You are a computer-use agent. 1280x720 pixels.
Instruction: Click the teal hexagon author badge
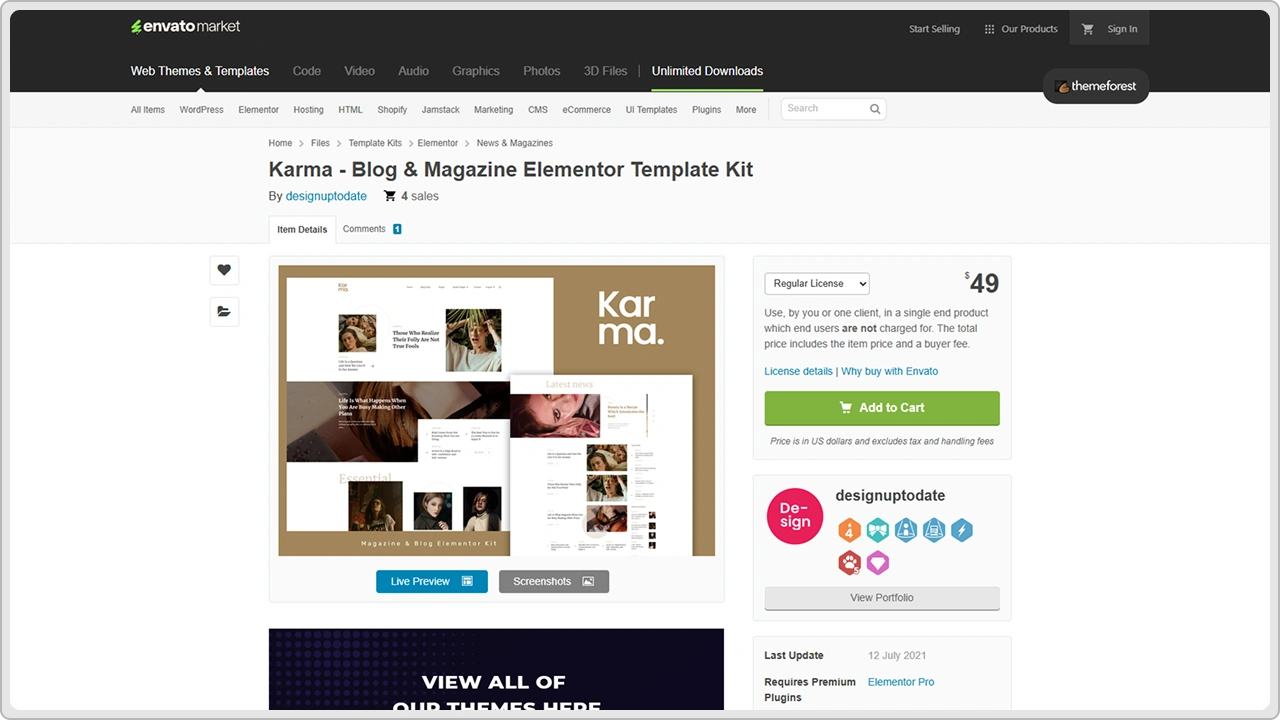point(877,530)
